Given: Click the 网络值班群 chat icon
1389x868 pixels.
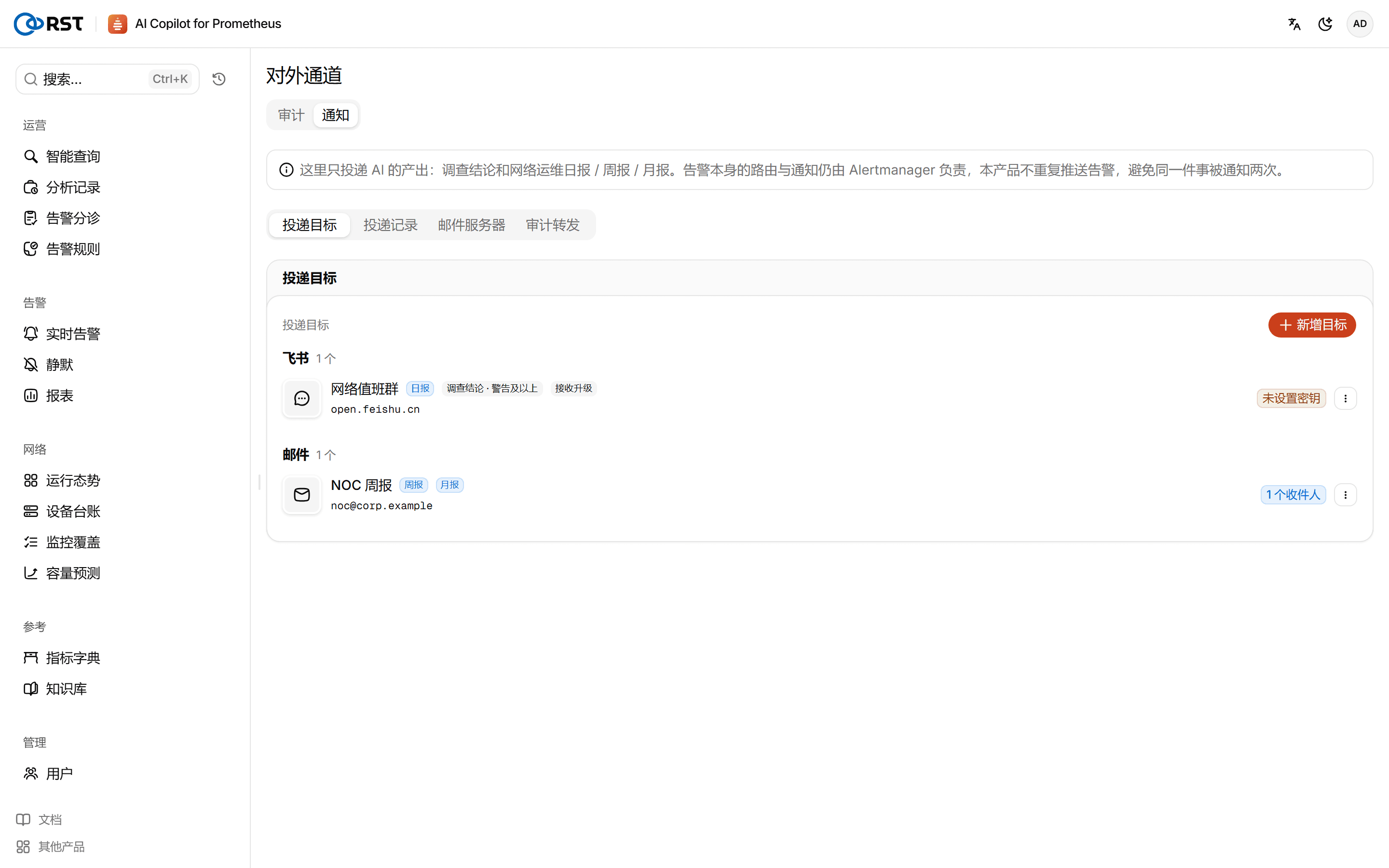Looking at the screenshot, I should click(302, 398).
